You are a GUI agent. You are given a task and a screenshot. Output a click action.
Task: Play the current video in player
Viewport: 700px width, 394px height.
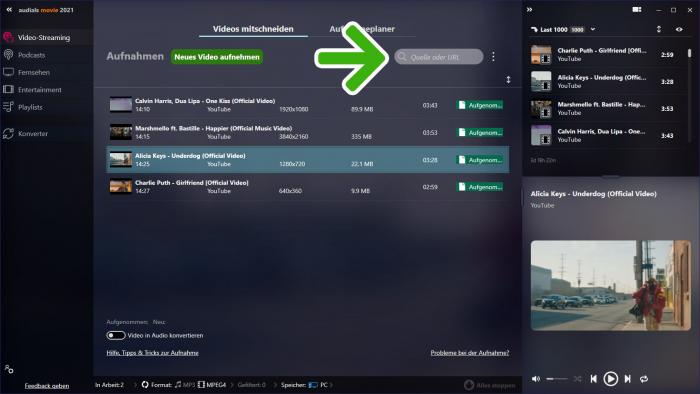point(610,379)
